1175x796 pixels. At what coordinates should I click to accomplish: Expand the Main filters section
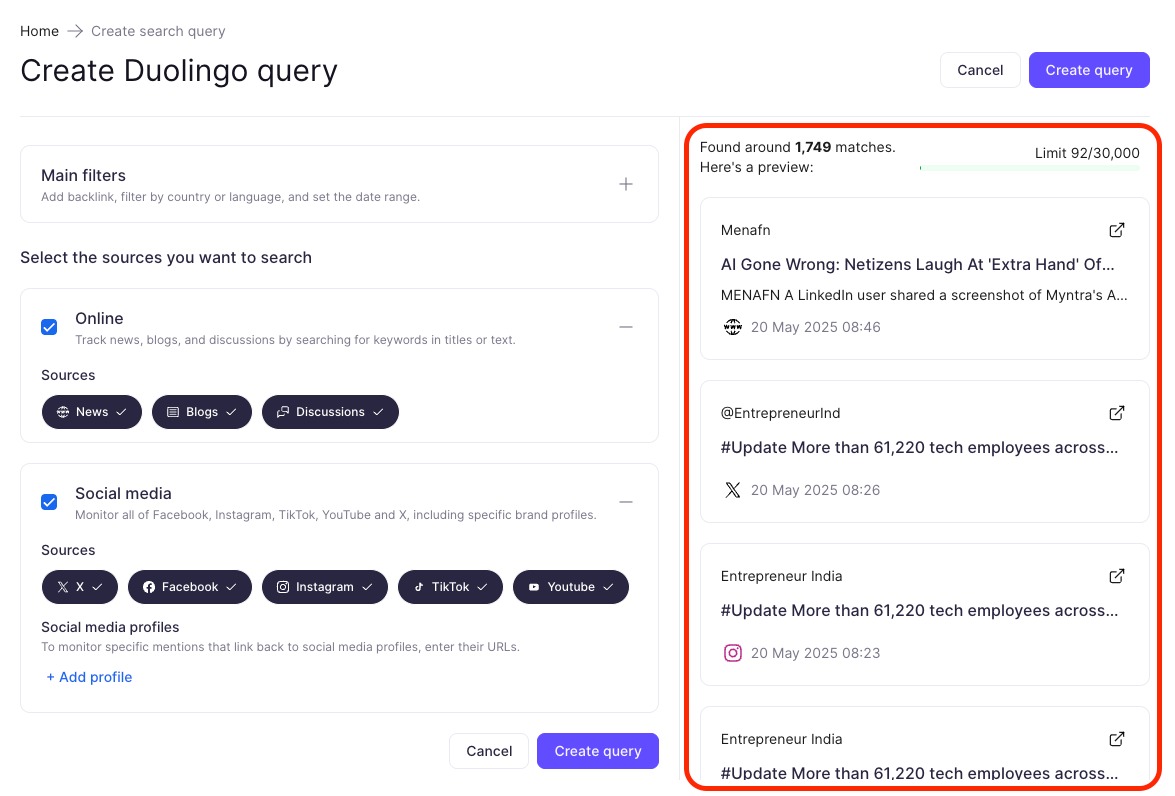[626, 184]
